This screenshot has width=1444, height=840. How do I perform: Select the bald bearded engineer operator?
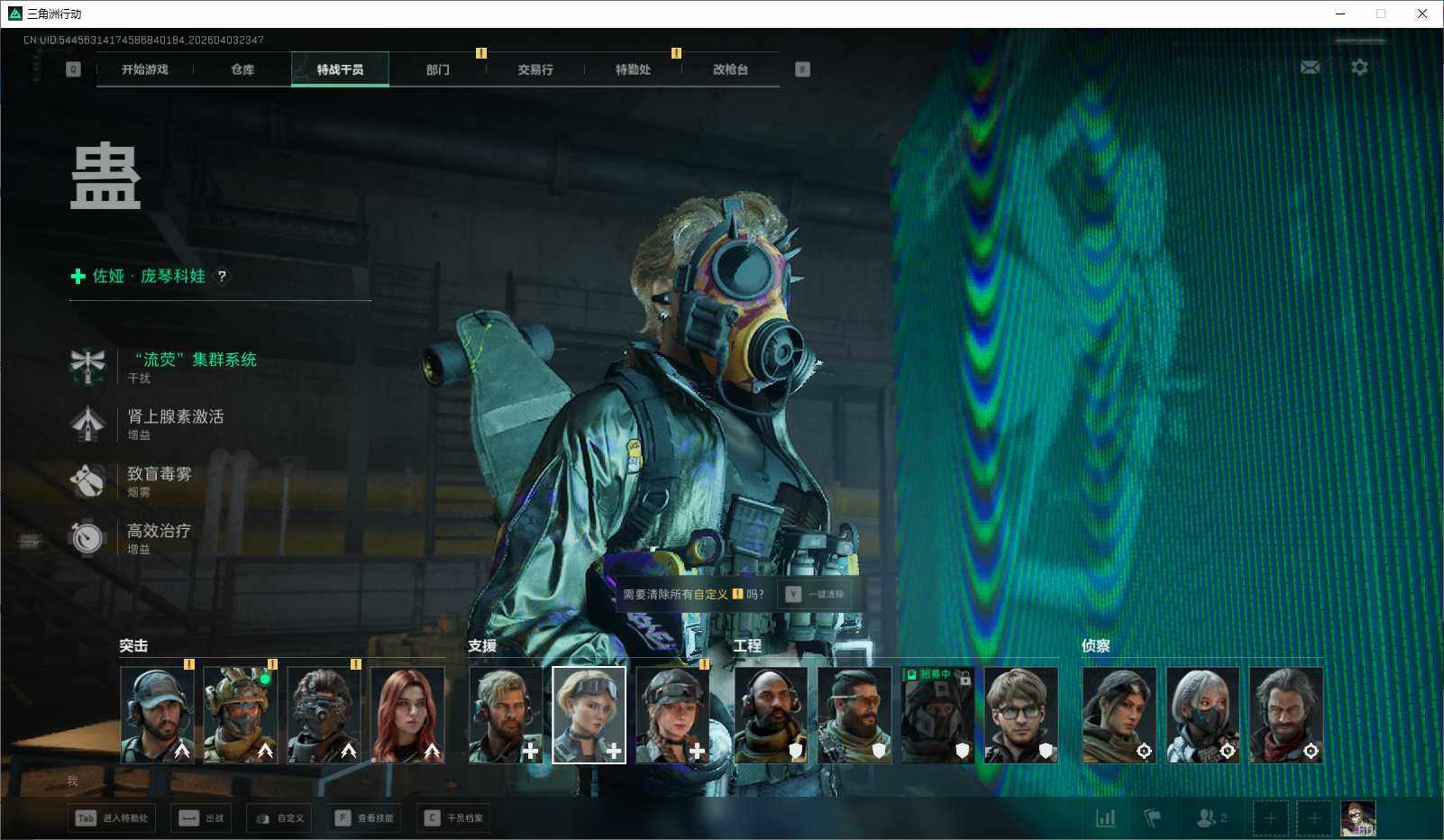coord(771,716)
